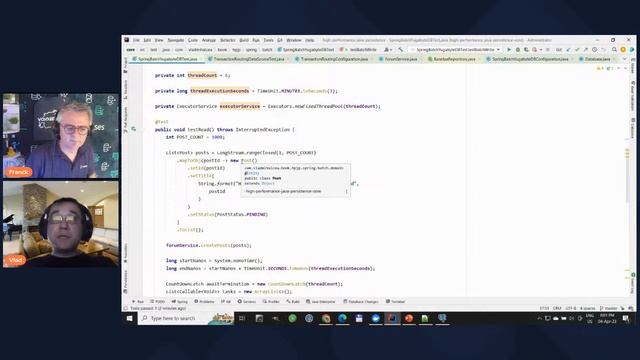Change 4 spaces indent setting in status bar
The height and width of the screenshot is (360, 640).
coord(587,308)
